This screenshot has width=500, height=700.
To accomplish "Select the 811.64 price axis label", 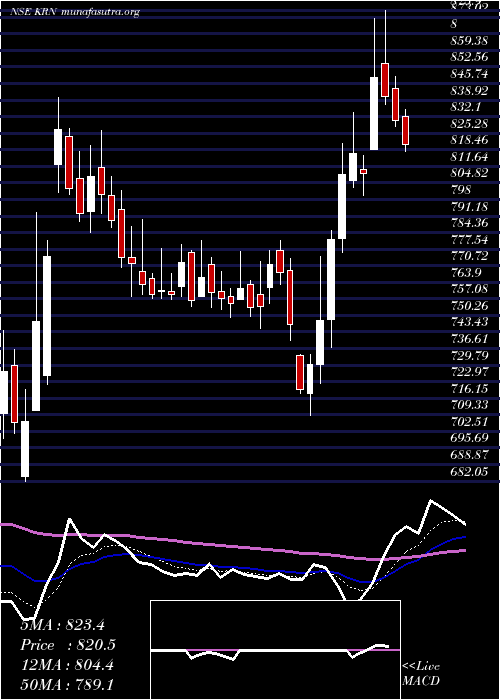I will (468, 156).
